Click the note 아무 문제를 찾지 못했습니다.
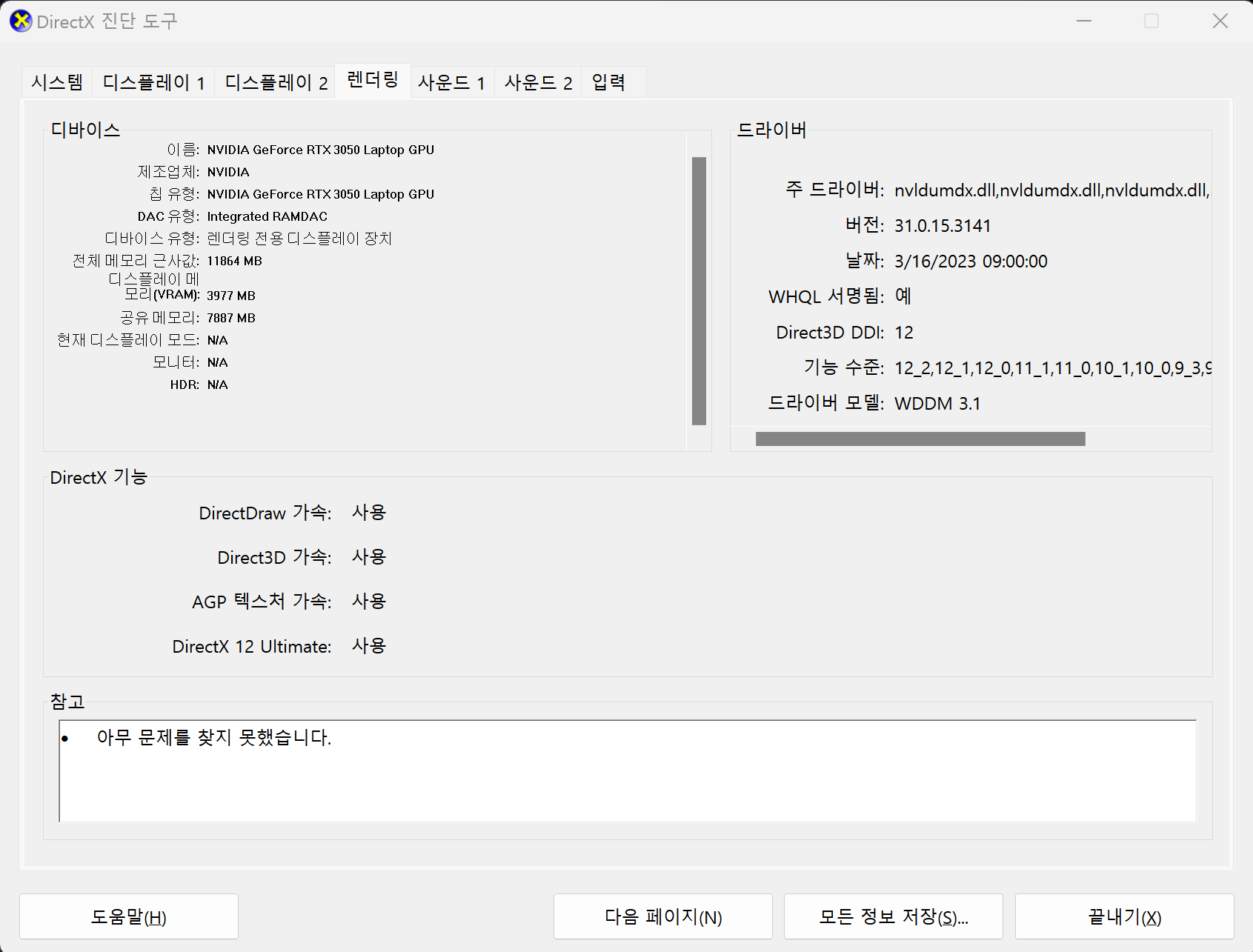The width and height of the screenshot is (1253, 952). (214, 738)
